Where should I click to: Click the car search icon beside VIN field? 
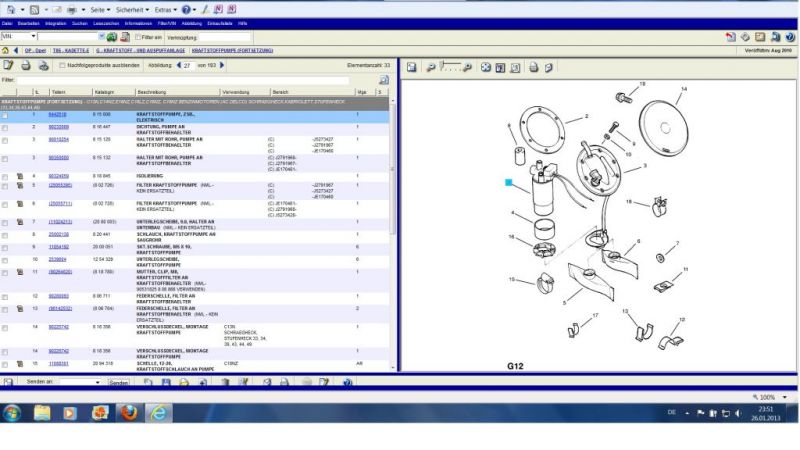click(112, 37)
